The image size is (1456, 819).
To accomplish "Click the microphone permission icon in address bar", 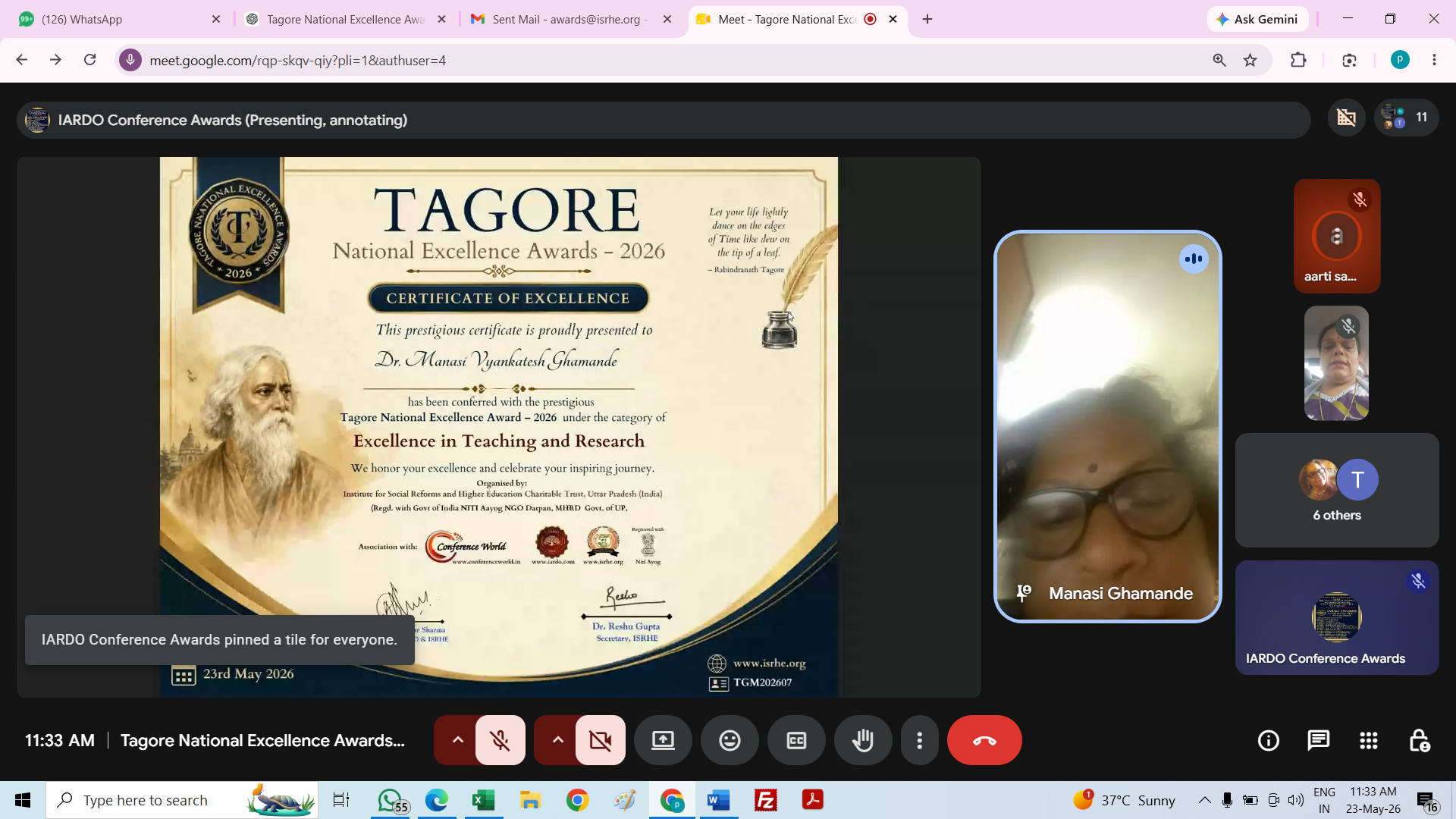I will pyautogui.click(x=130, y=60).
